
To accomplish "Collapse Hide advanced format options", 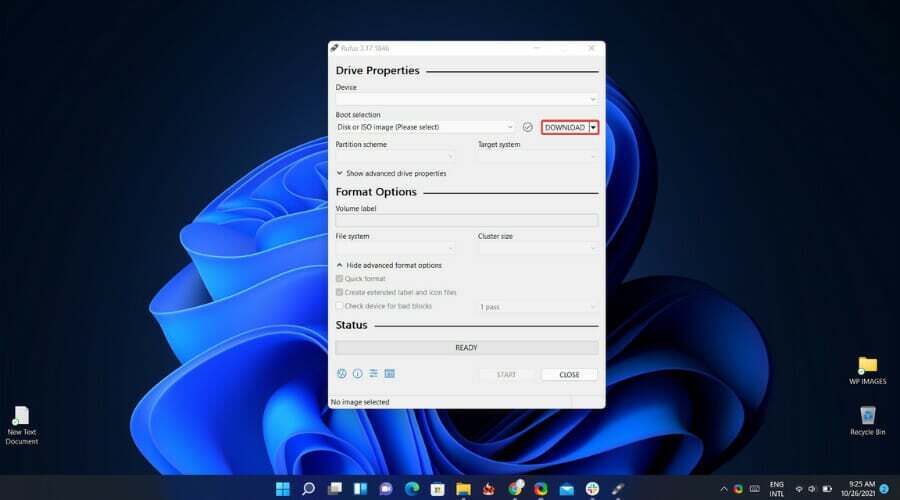I will pyautogui.click(x=389, y=265).
